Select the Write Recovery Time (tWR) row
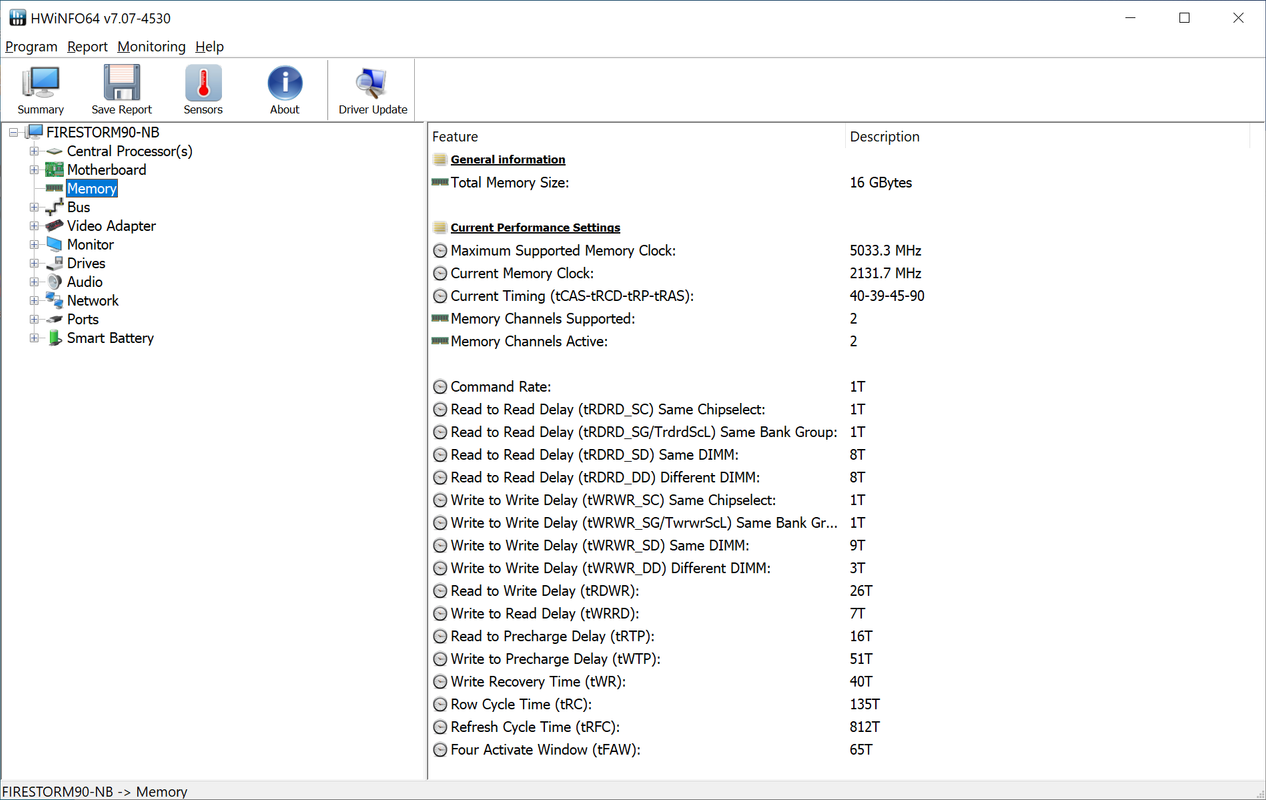Image resolution: width=1266 pixels, height=800 pixels. pos(840,682)
